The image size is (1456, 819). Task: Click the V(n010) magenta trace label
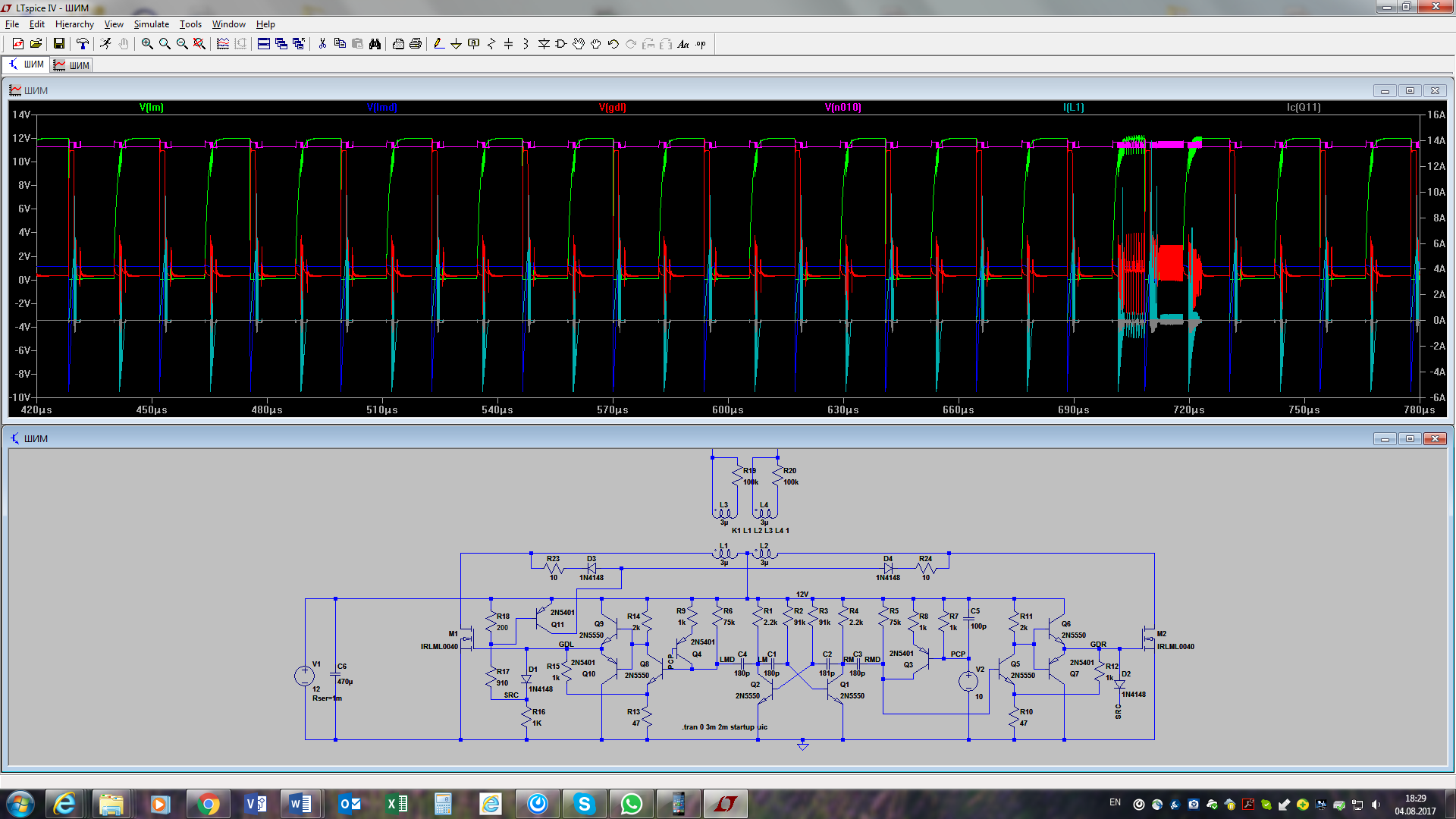[x=843, y=107]
